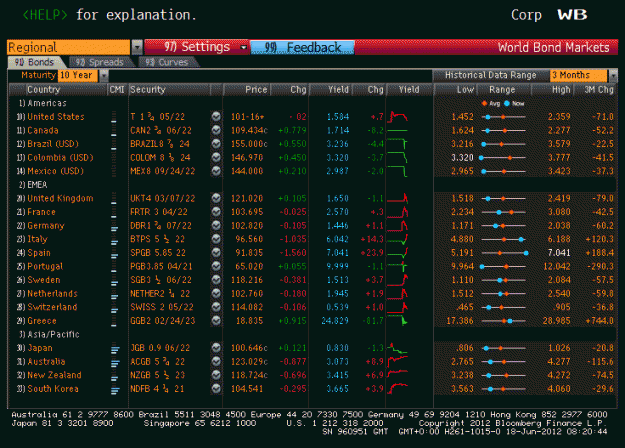
Task: Click the round icon beside DBR1 3/4 07/22
Action: [216, 225]
